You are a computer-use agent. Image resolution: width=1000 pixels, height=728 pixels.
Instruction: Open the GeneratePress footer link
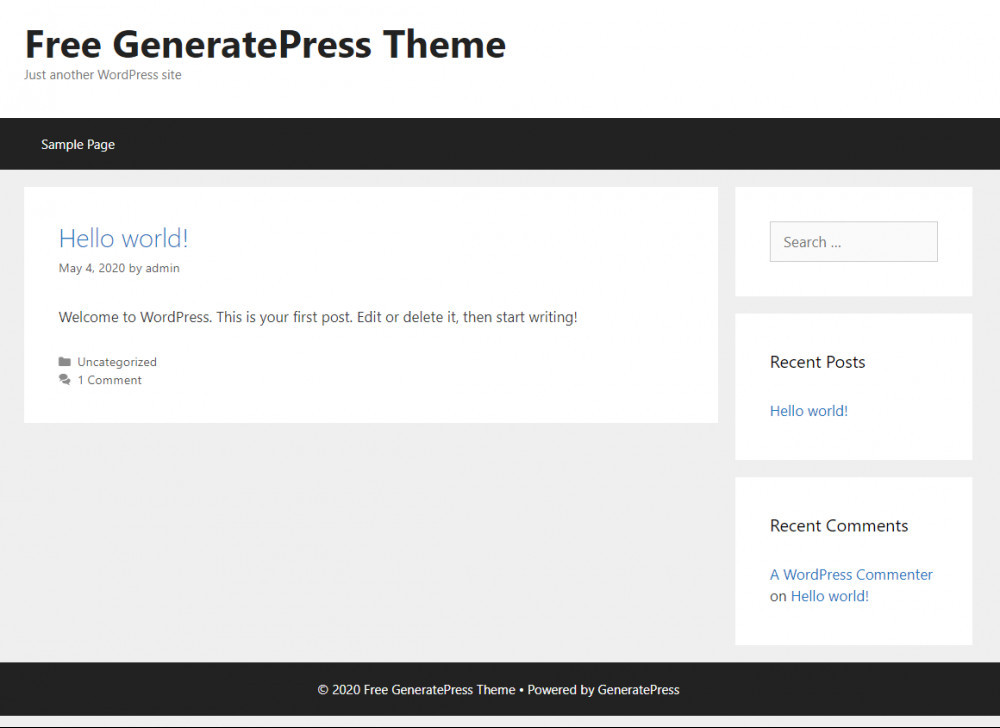tap(638, 690)
